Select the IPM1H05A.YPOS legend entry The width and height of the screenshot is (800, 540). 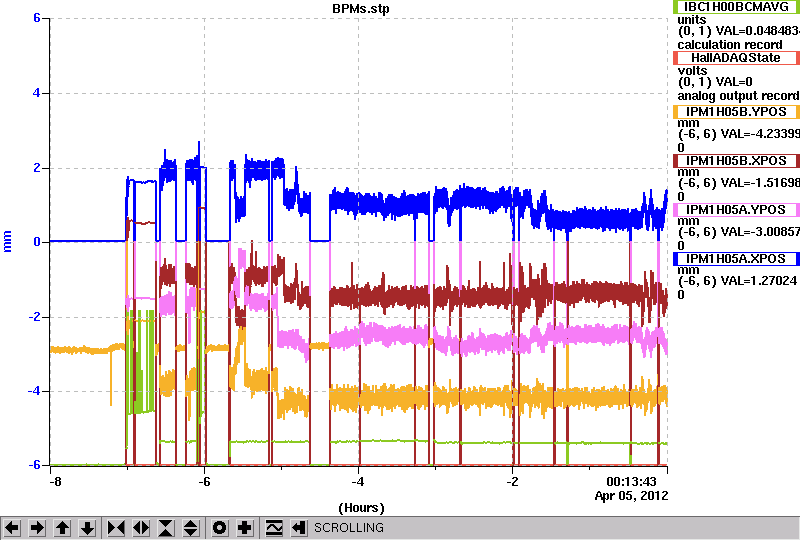[736, 210]
